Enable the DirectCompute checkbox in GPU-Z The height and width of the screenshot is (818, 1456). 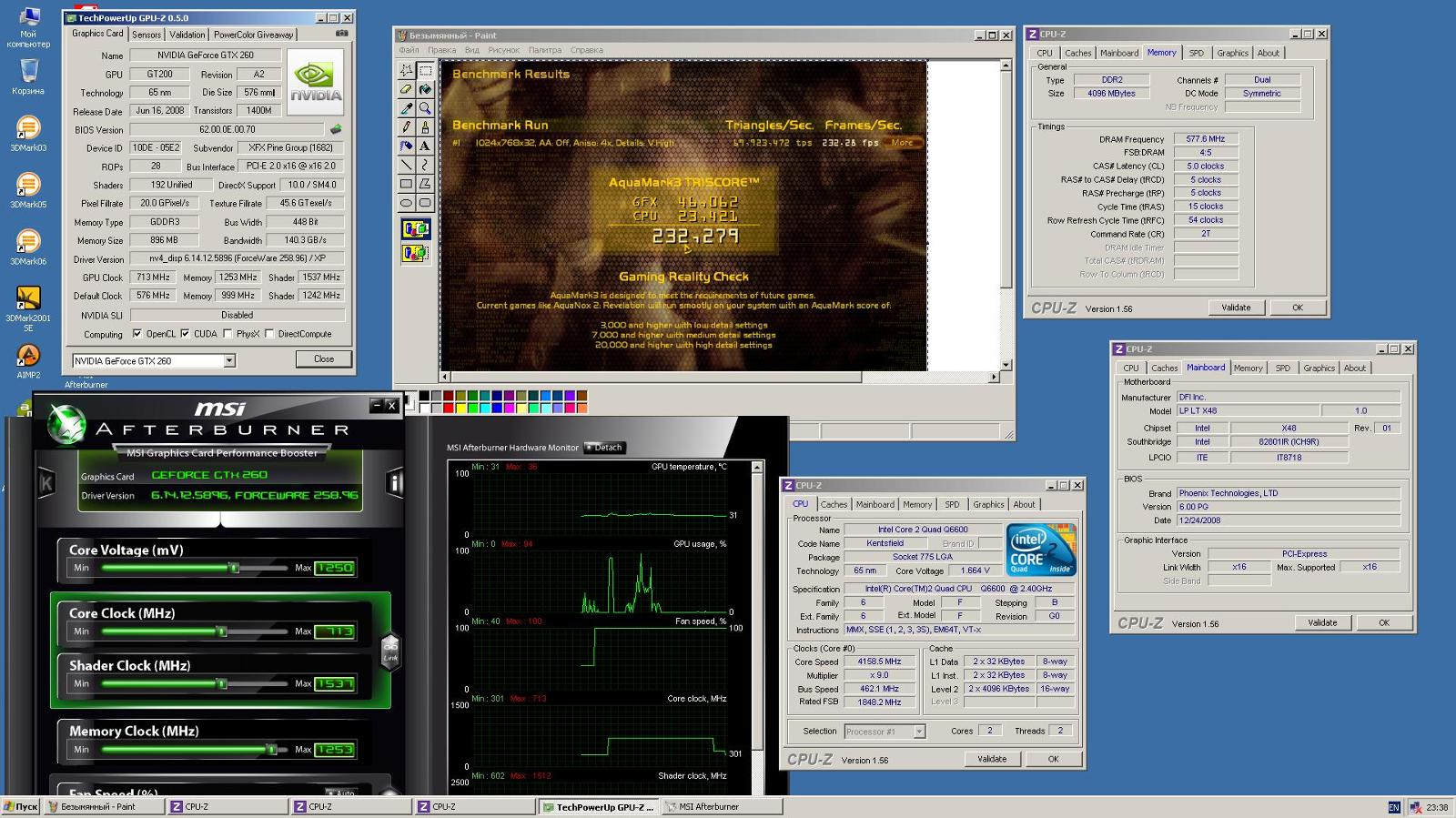tap(269, 334)
